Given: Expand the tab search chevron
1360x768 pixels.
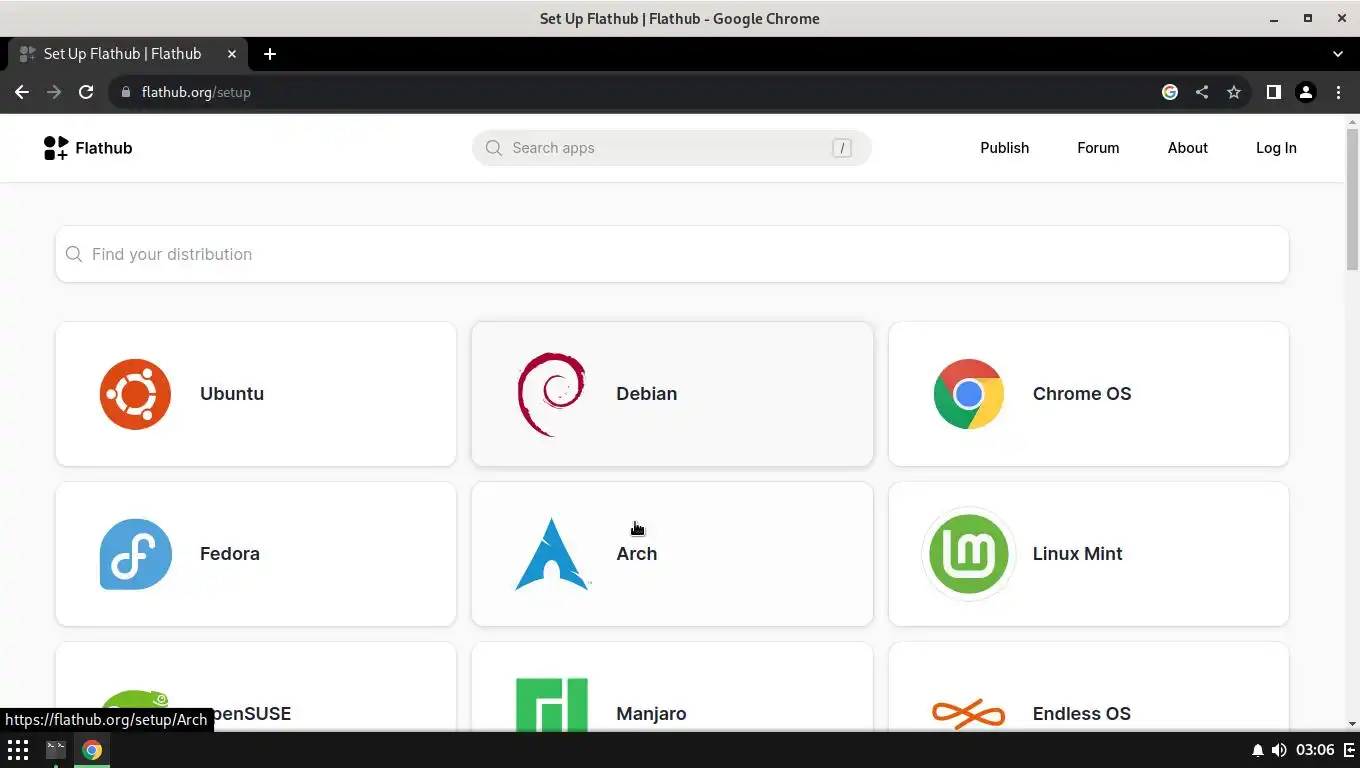Looking at the screenshot, I should coord(1338,54).
